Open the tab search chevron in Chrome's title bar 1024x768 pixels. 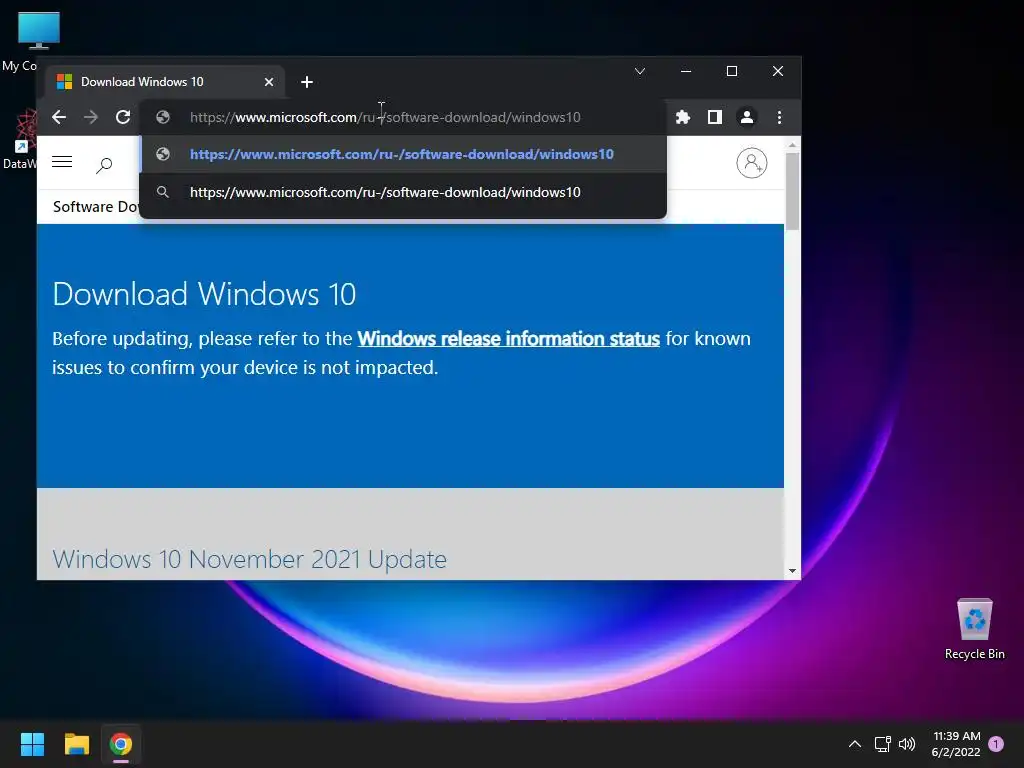640,71
